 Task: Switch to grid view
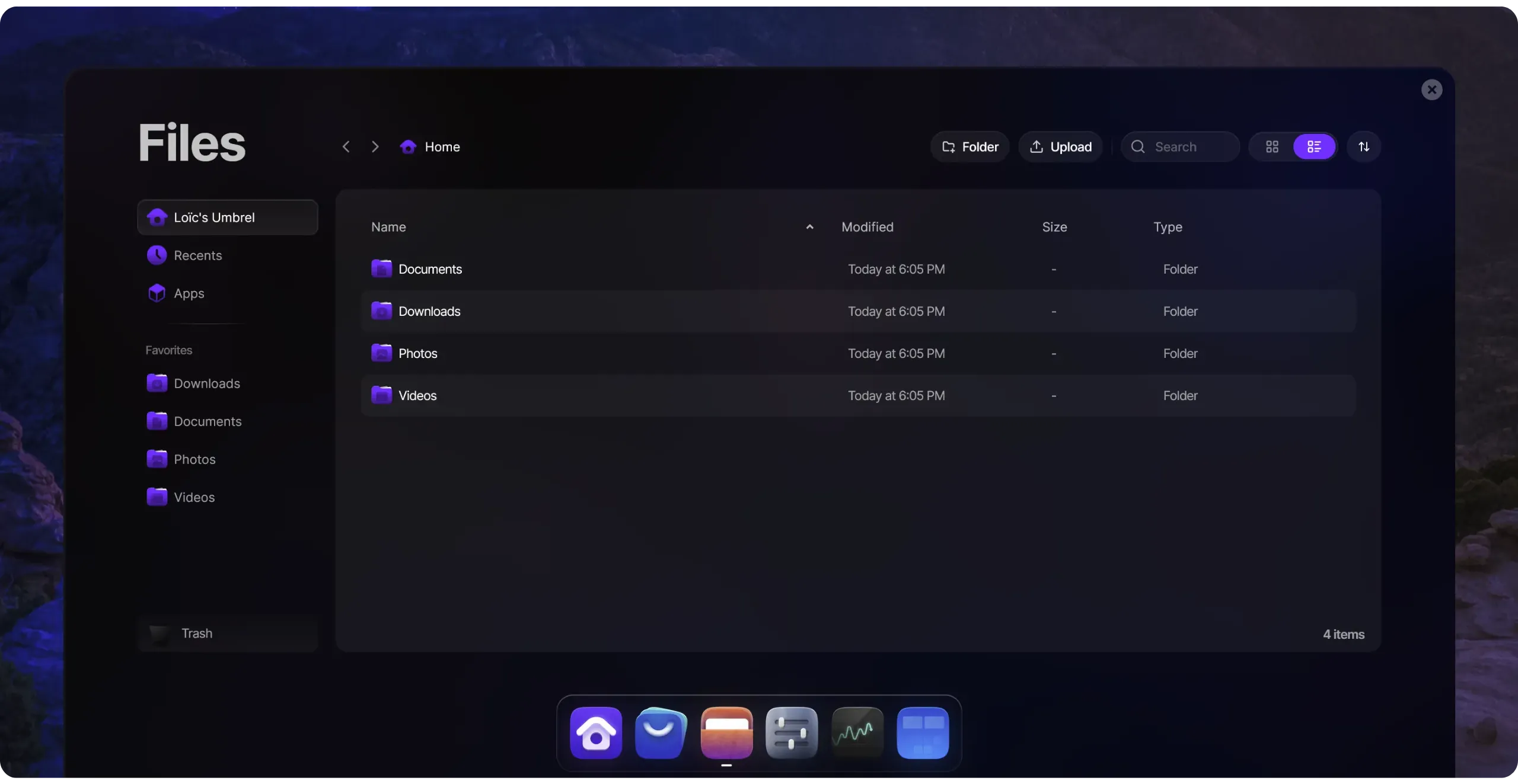pos(1272,146)
